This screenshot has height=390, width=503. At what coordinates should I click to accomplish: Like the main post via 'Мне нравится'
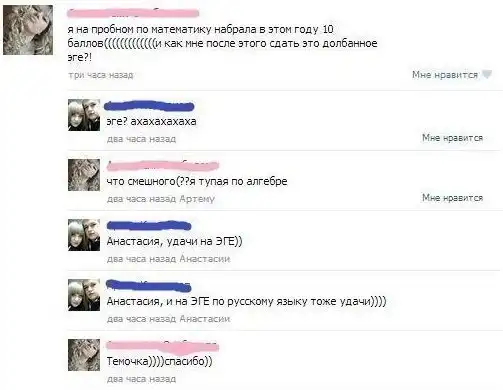445,75
